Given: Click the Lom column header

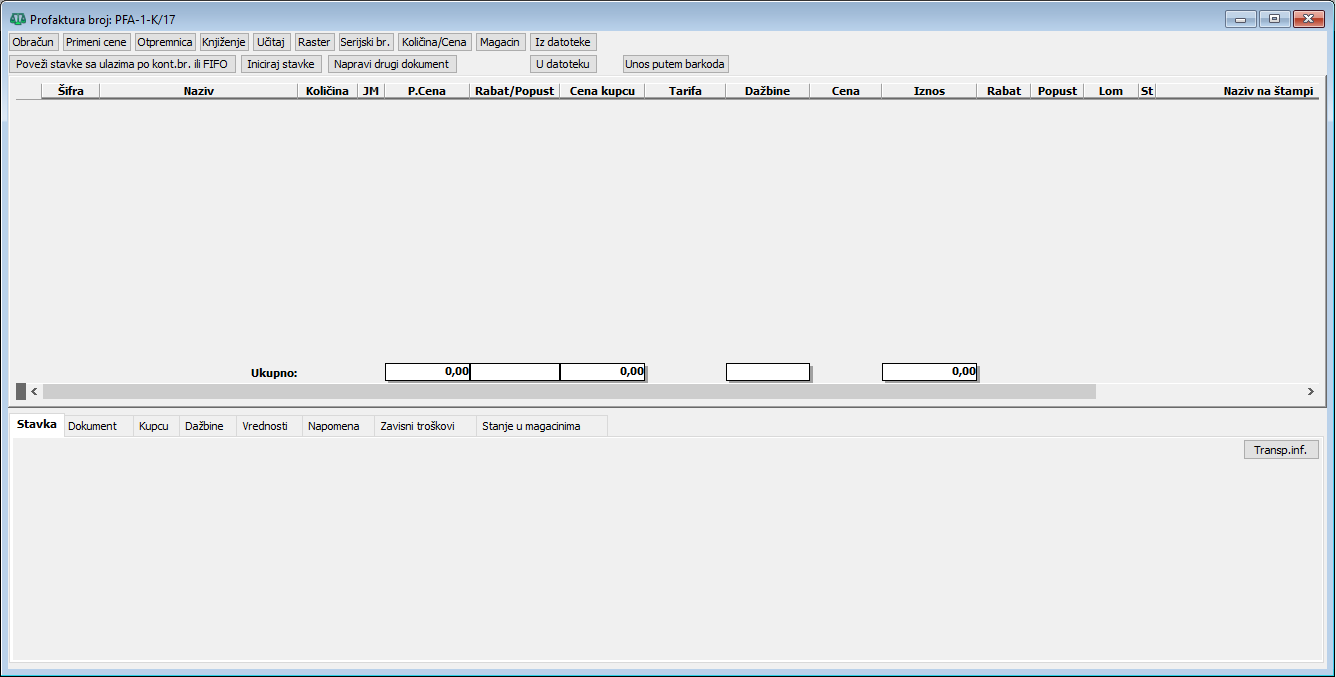Looking at the screenshot, I should coord(1111,91).
